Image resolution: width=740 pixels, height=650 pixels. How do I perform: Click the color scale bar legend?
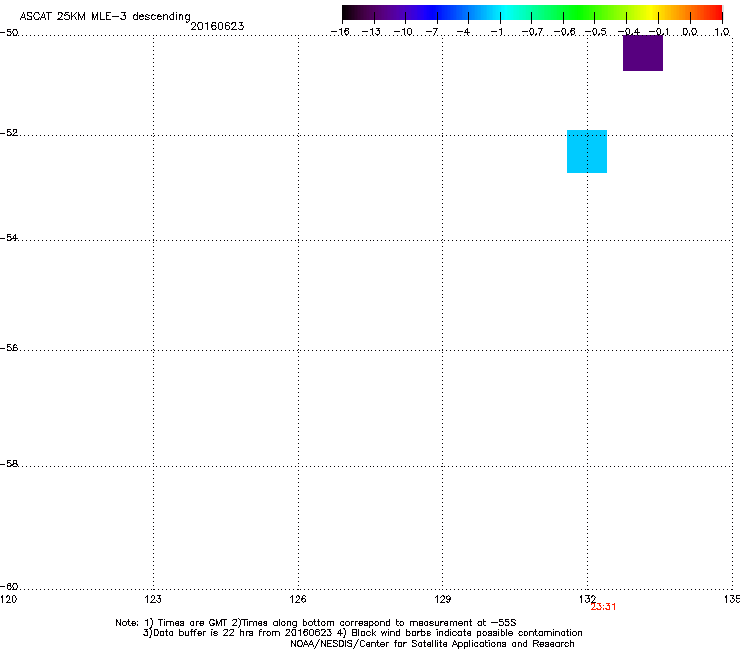tap(532, 13)
